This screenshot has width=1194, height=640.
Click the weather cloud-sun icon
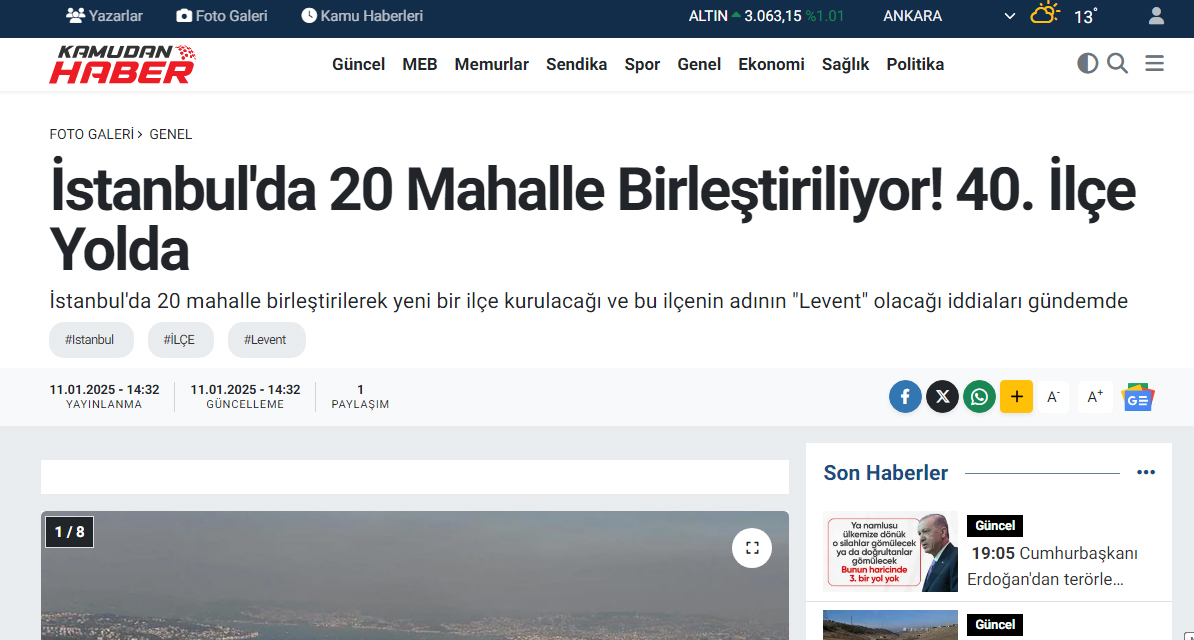coord(1045,13)
